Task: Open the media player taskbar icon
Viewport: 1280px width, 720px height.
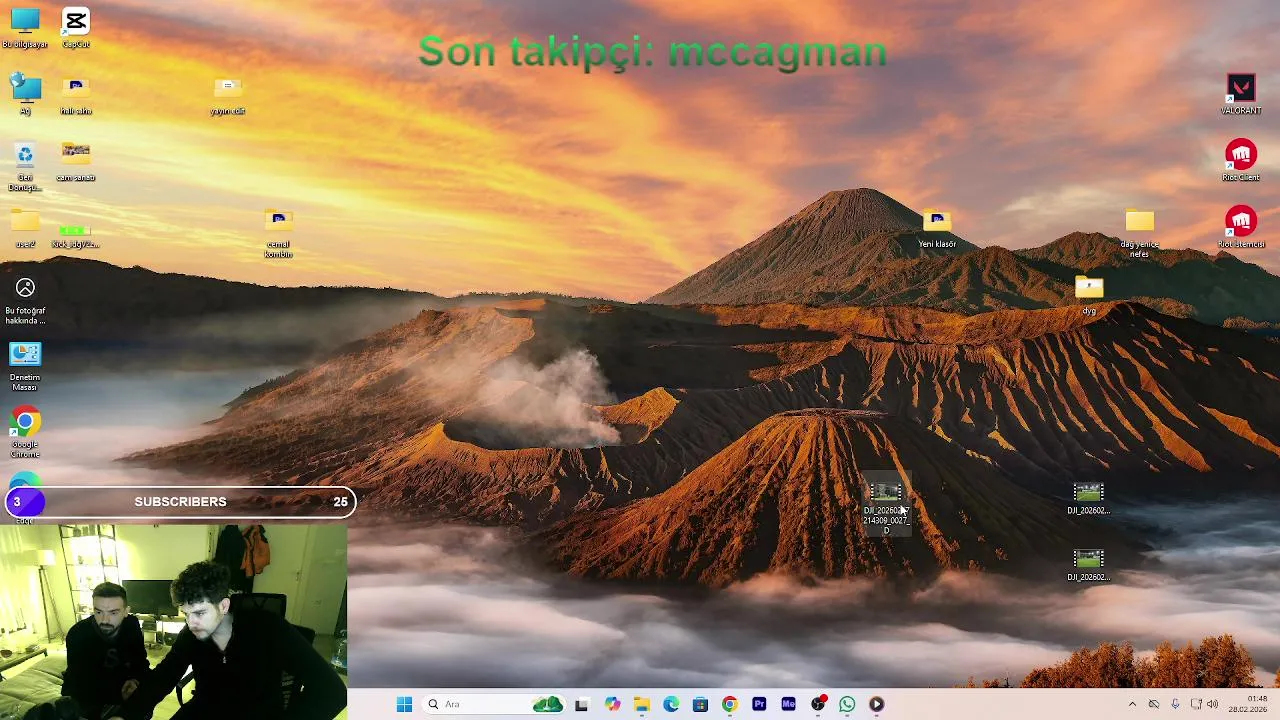Action: tap(876, 704)
